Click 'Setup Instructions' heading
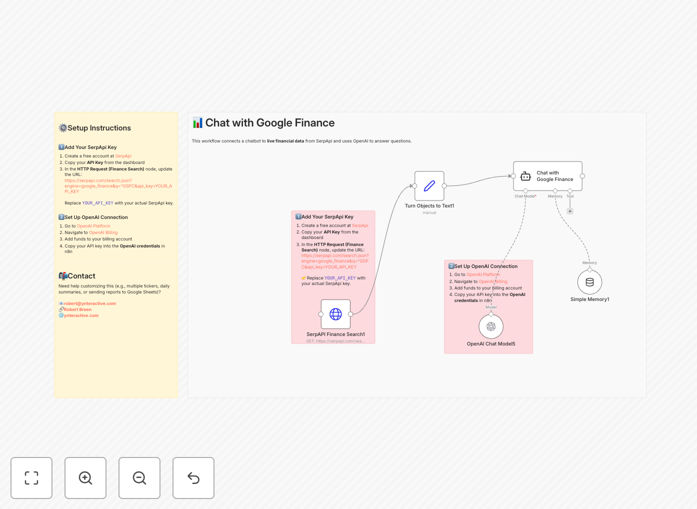Image resolution: width=697 pixels, height=509 pixels. pyautogui.click(x=99, y=128)
